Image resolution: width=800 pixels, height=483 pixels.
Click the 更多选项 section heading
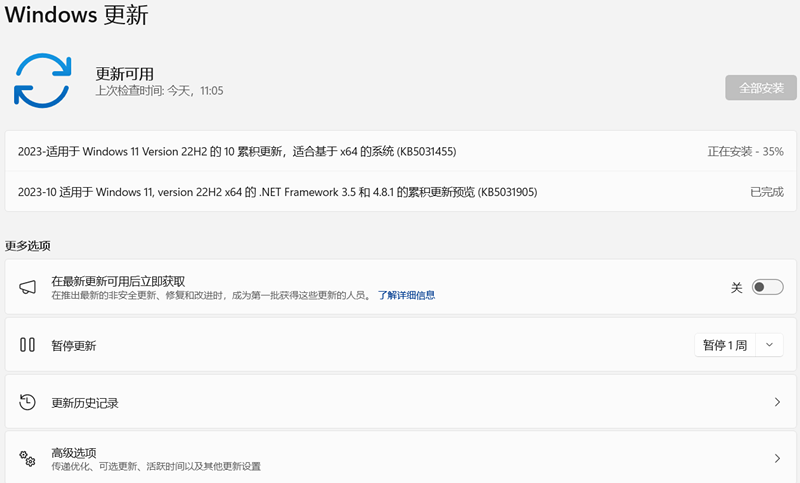coord(28,246)
